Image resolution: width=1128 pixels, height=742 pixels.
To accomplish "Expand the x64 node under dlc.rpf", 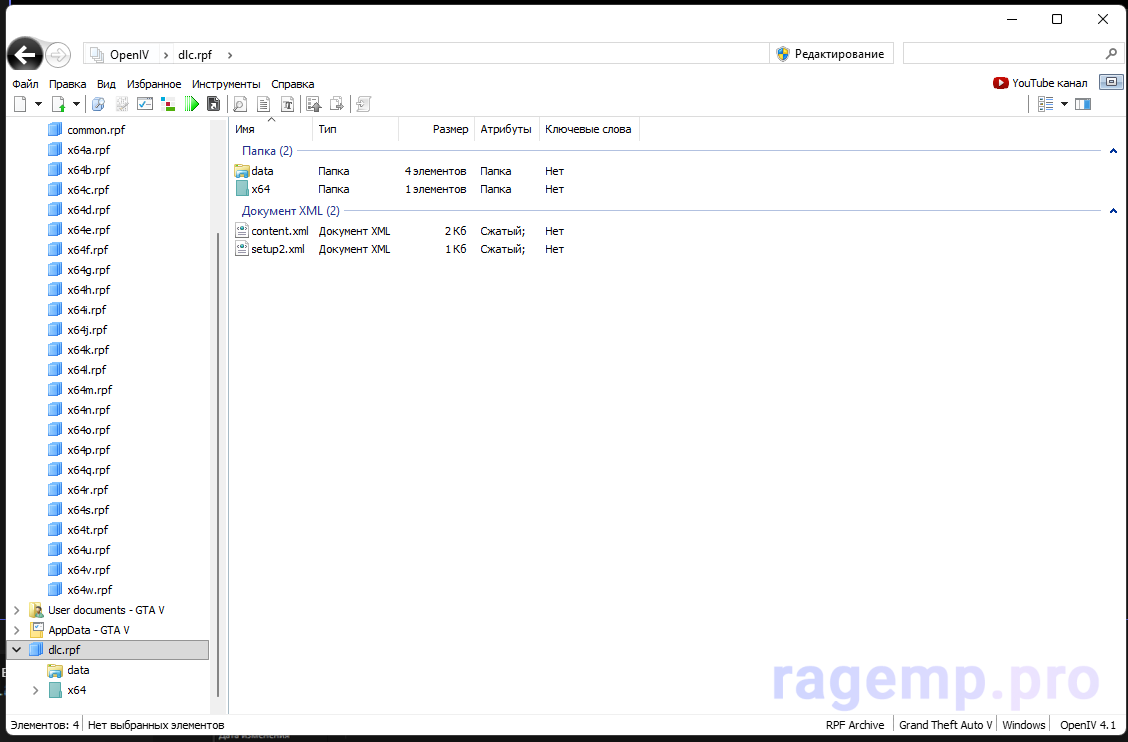I will (36, 690).
